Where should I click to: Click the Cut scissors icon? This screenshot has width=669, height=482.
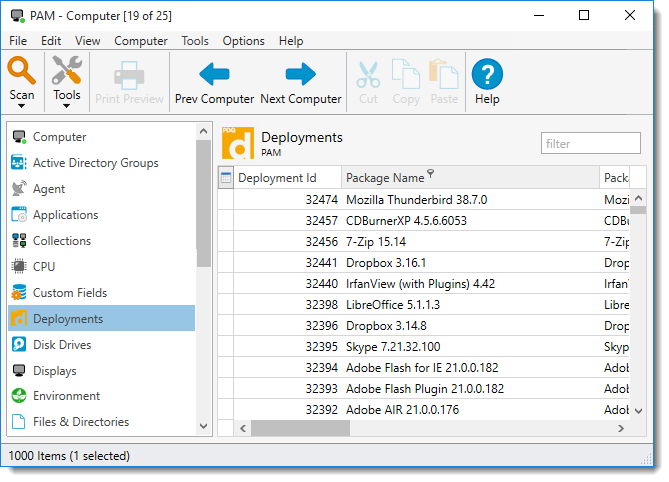(368, 75)
